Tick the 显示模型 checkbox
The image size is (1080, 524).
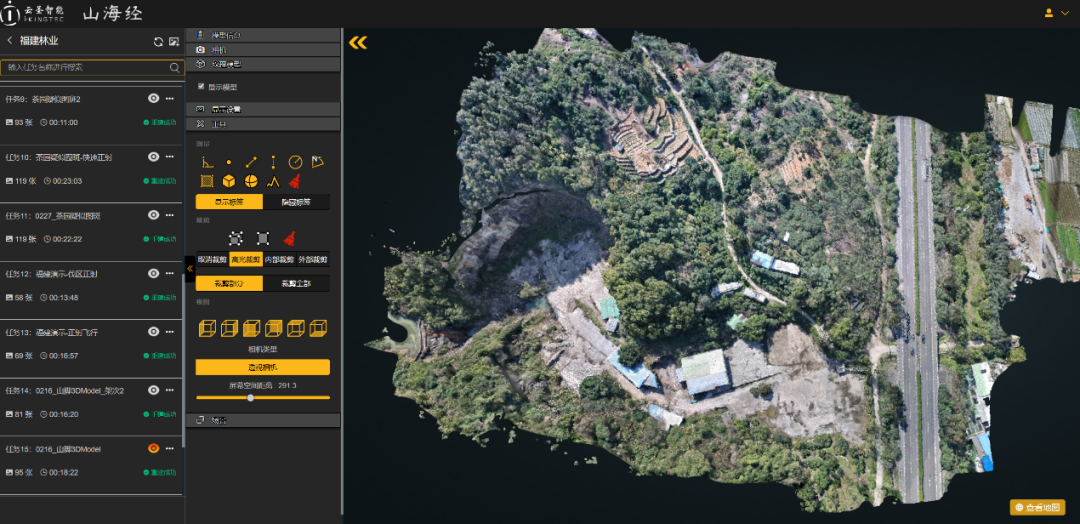201,87
